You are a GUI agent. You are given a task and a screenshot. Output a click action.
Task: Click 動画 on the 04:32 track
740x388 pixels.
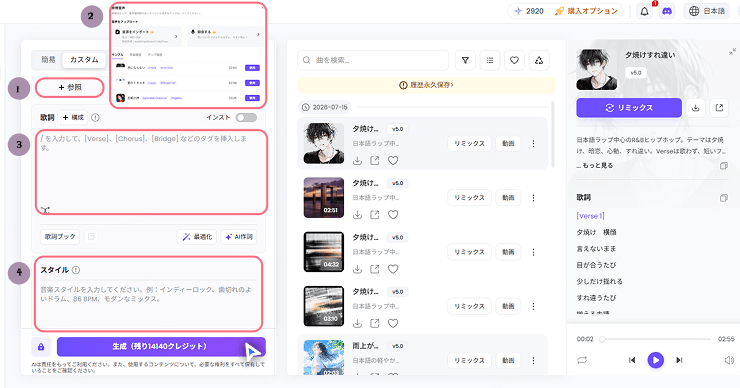tap(508, 252)
